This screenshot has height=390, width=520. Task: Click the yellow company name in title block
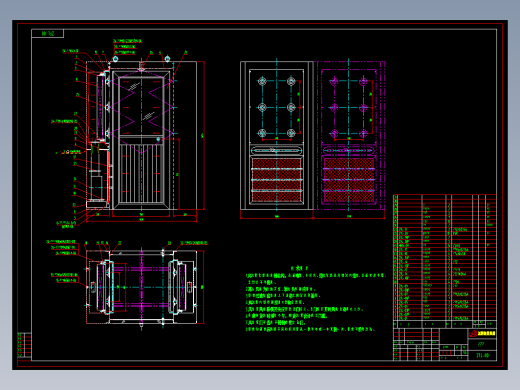click(x=486, y=333)
